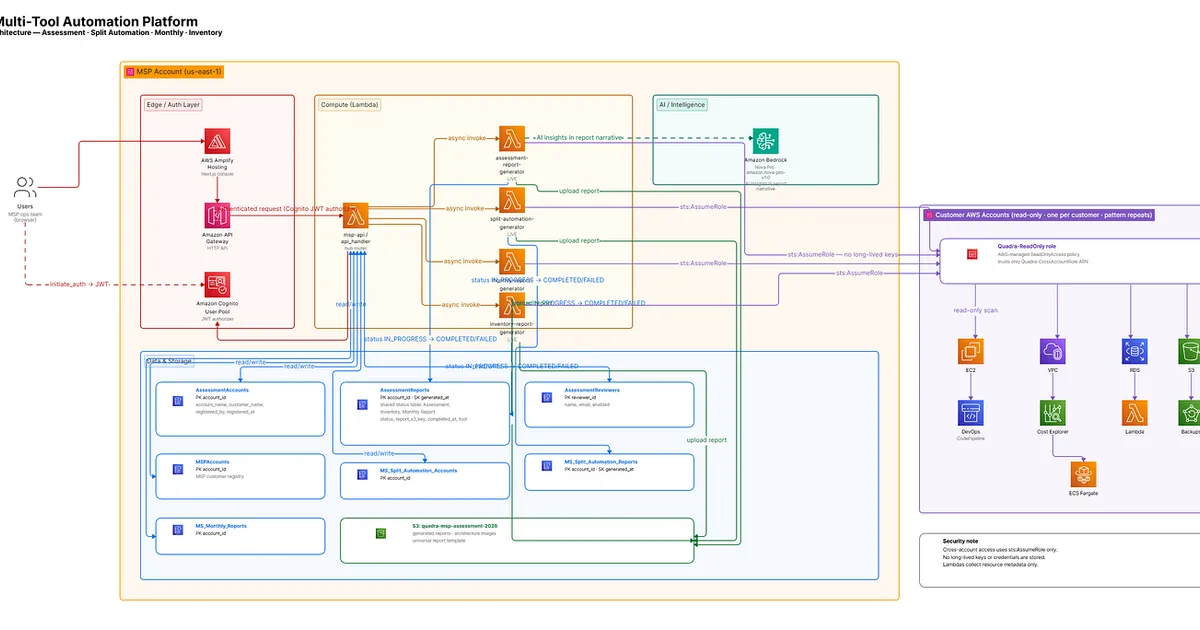Viewport: 1200px width, 630px height.
Task: Click the Data & Storage group label
Action: [169, 360]
